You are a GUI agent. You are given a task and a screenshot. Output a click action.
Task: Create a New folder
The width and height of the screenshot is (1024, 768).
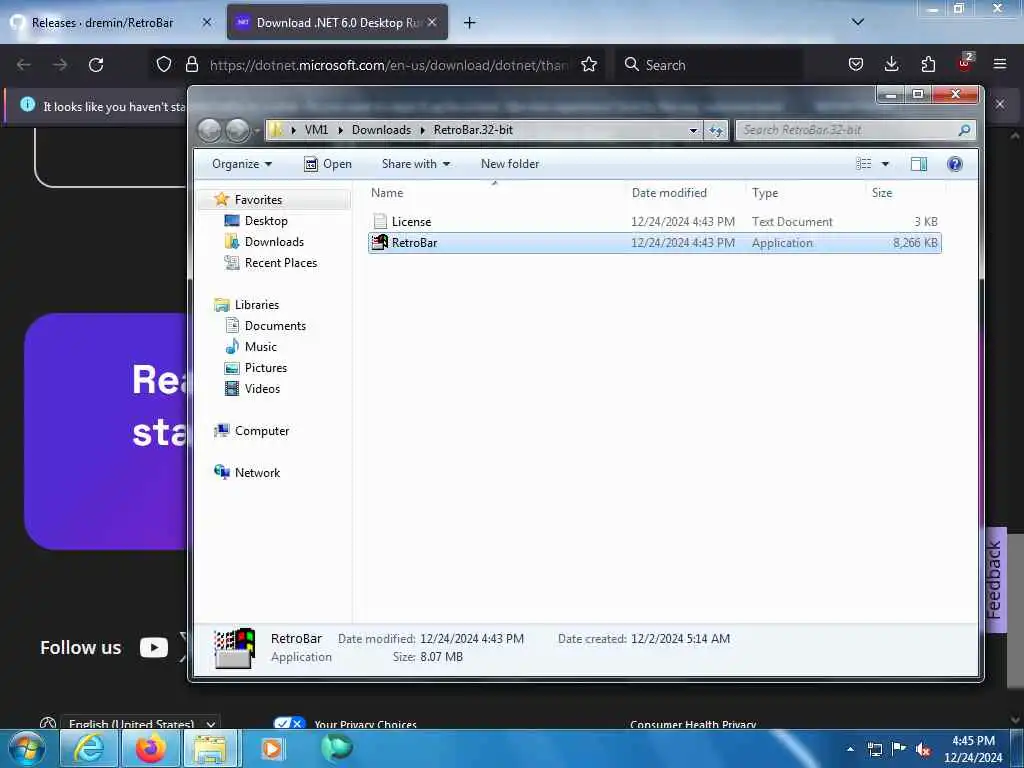pos(510,164)
